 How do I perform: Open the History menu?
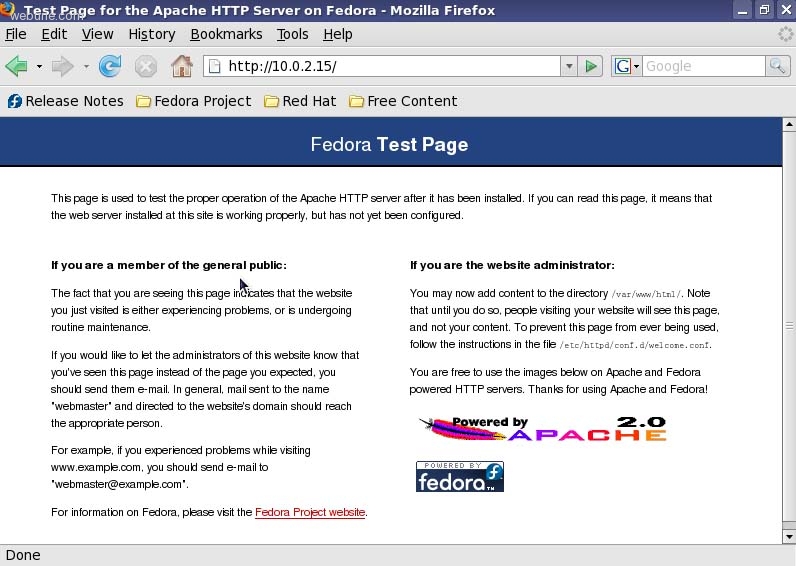[152, 34]
